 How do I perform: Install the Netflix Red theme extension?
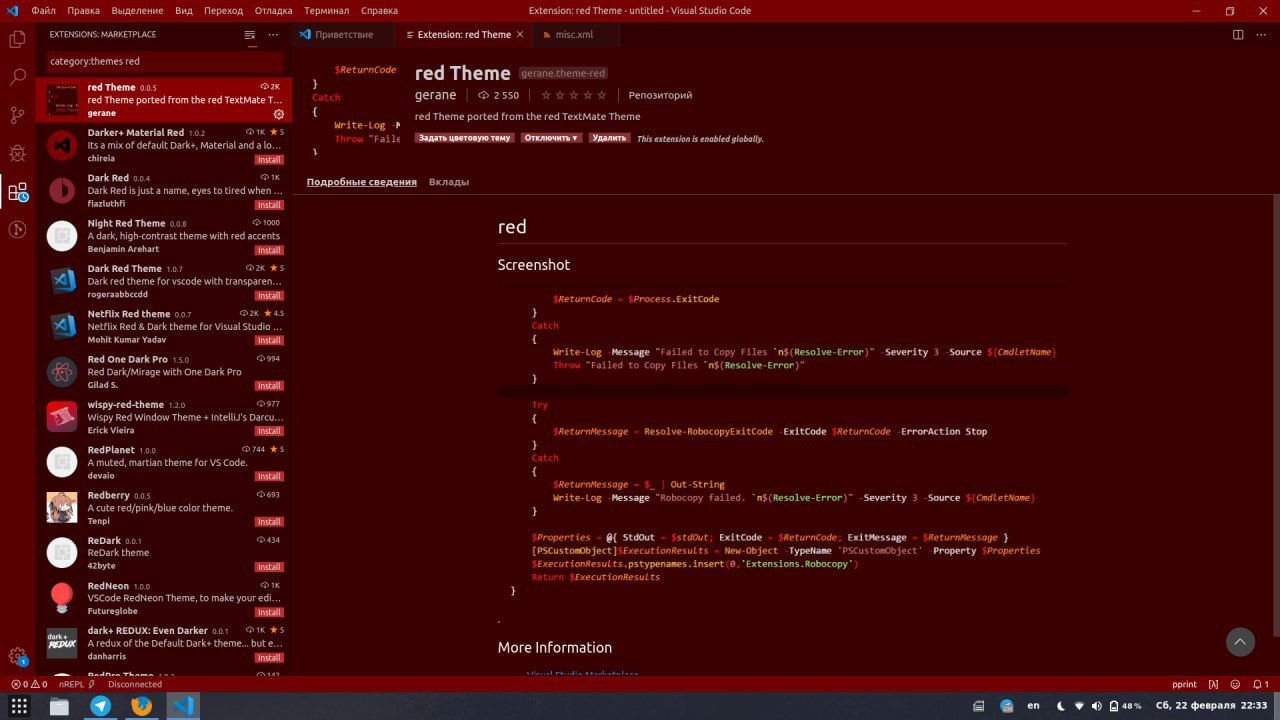(269, 341)
